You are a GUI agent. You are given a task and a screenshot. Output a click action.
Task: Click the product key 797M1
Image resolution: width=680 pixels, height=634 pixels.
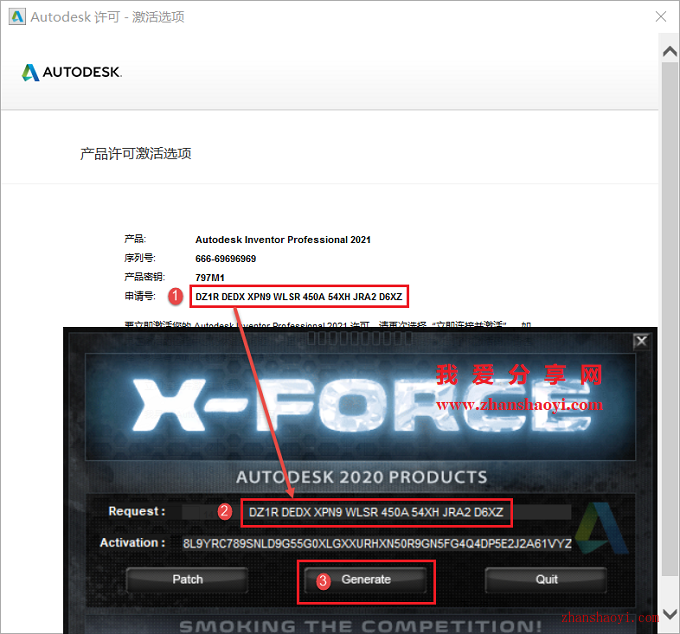(209, 278)
